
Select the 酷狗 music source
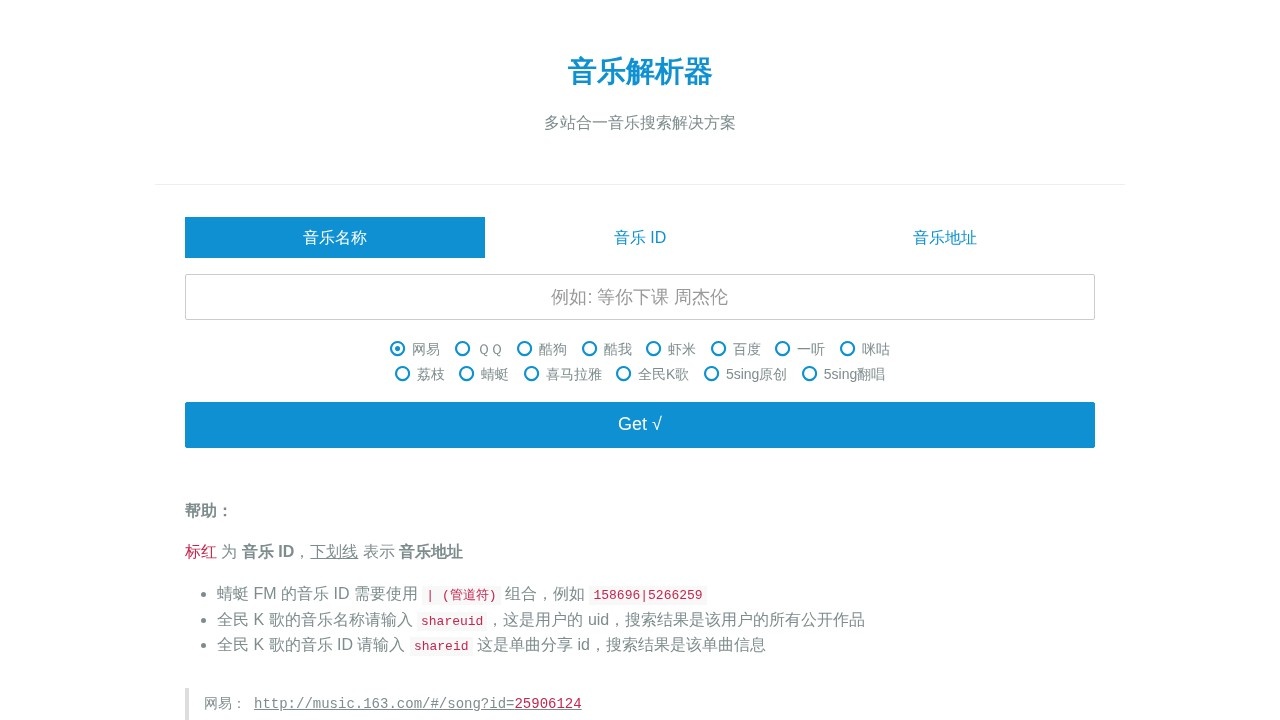[525, 349]
